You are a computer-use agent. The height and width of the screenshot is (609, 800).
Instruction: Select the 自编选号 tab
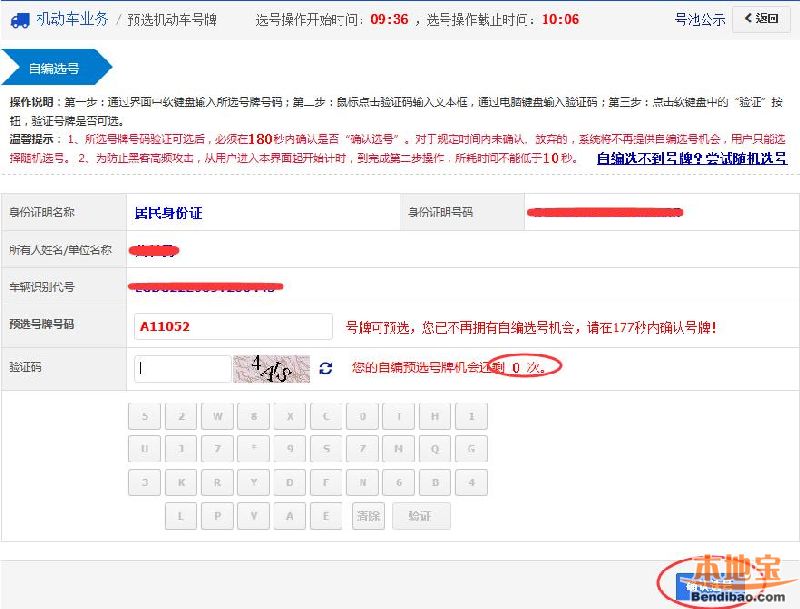pos(56,67)
